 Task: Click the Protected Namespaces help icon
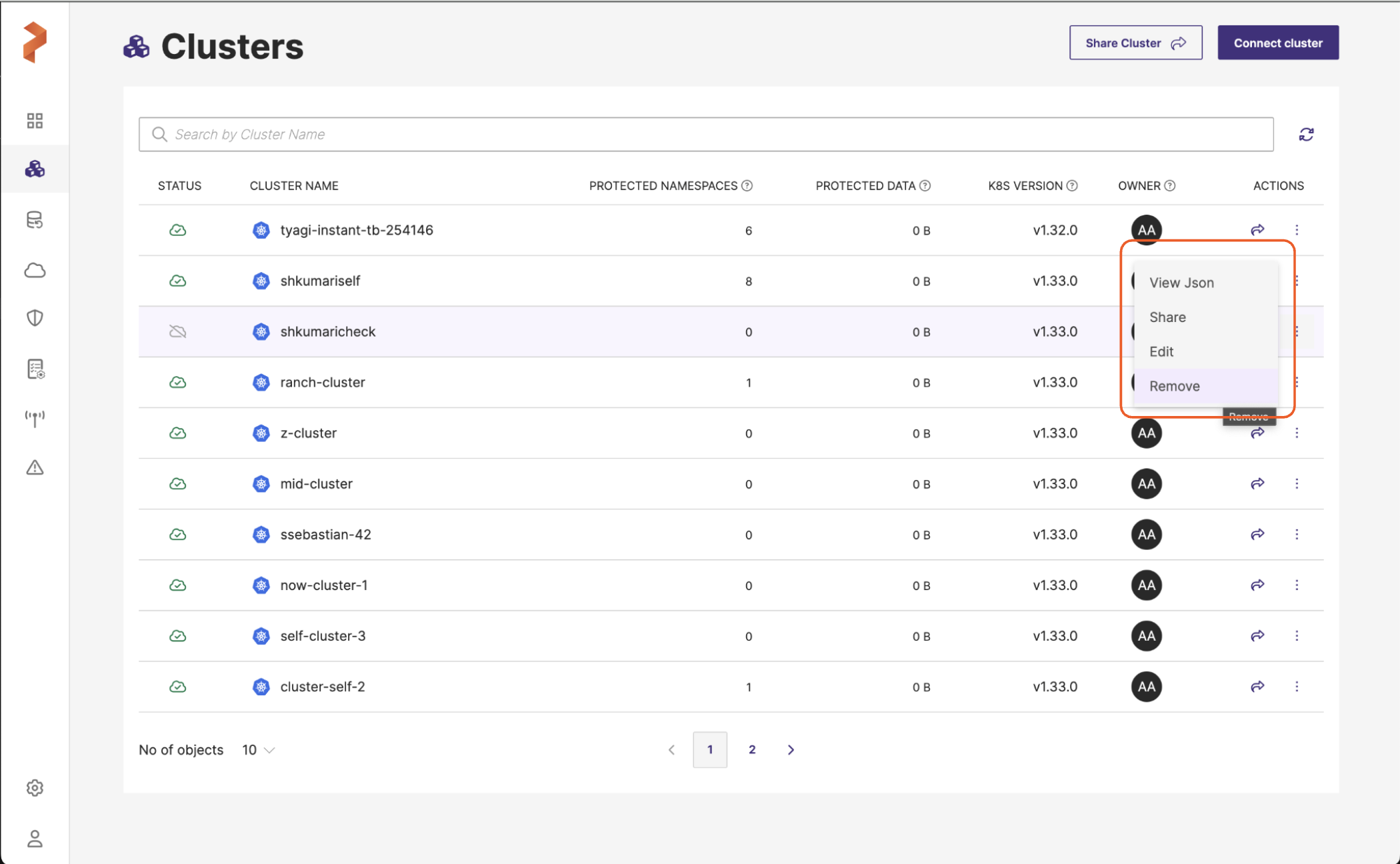point(747,186)
